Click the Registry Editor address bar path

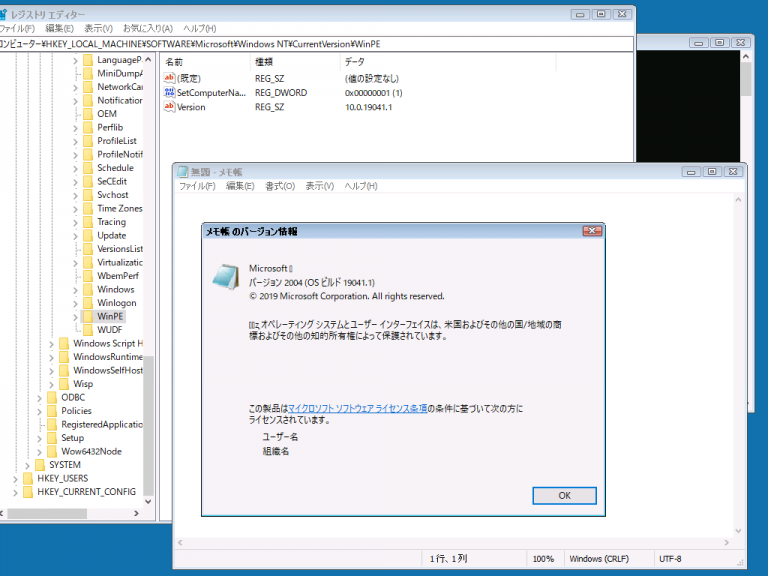pos(316,44)
